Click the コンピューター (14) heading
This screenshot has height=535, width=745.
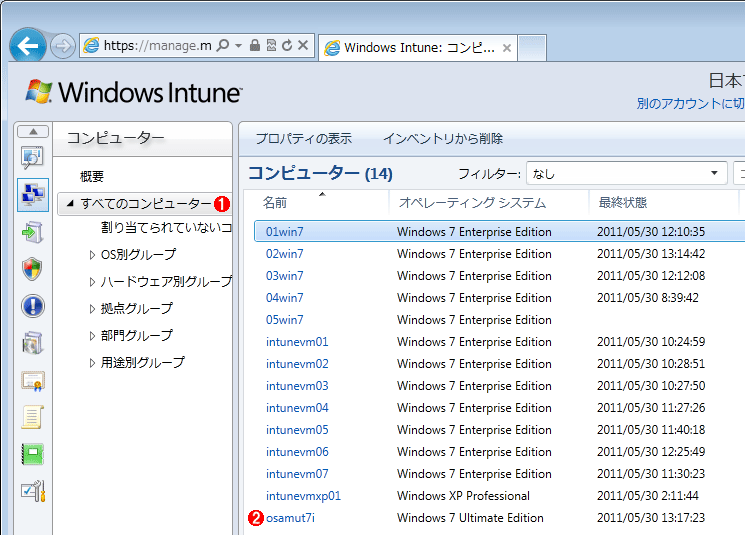[320, 173]
